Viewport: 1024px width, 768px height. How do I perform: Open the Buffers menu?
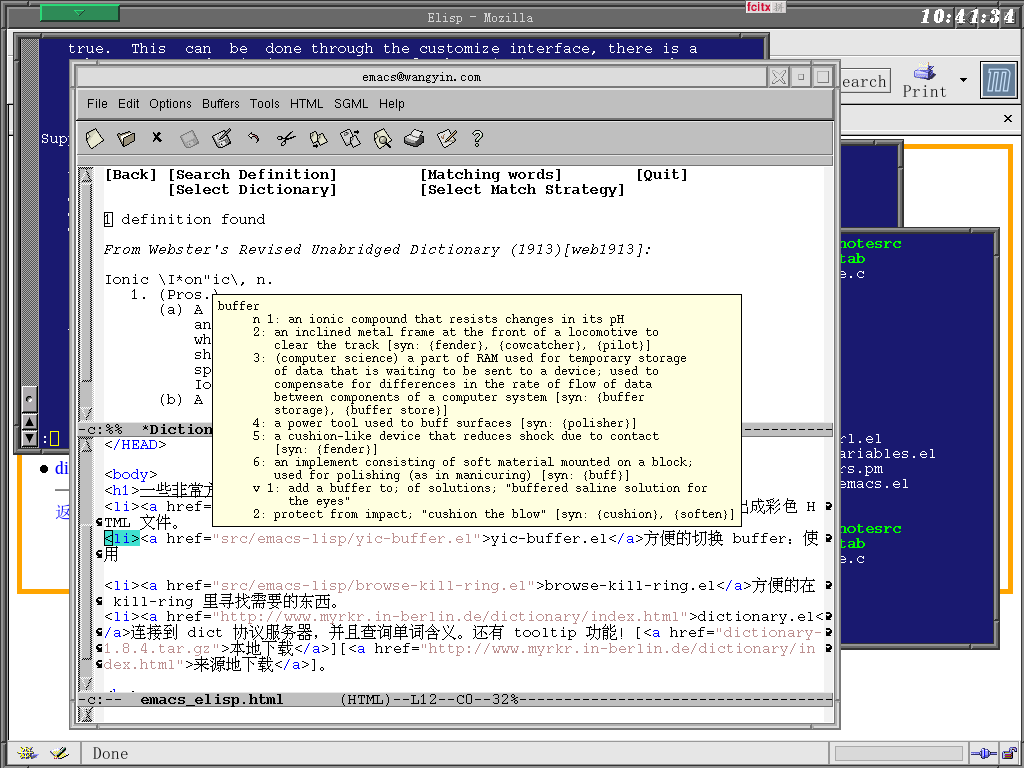tap(221, 104)
